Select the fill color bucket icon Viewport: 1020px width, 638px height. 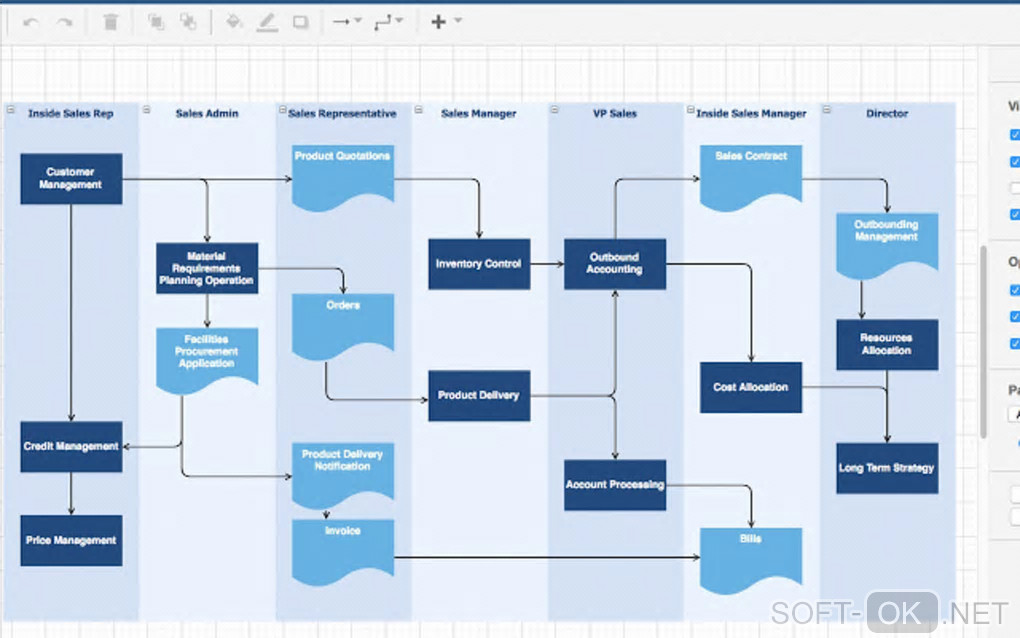(x=234, y=22)
